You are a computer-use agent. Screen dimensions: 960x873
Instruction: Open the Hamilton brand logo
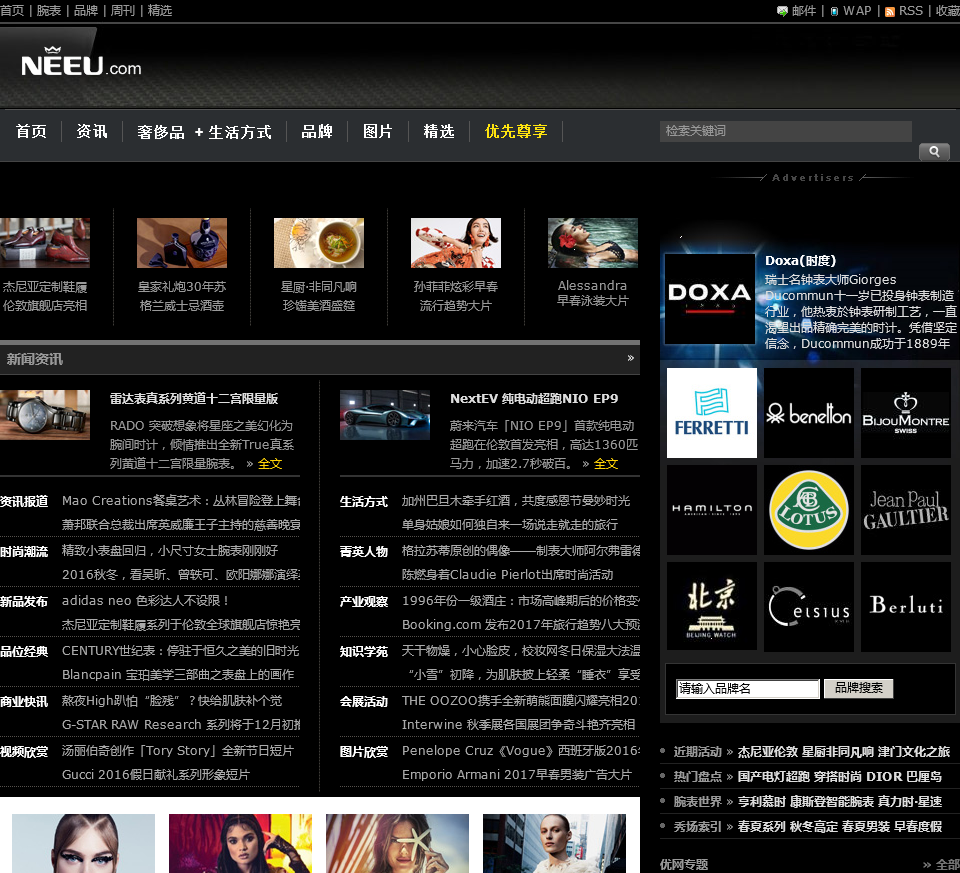point(711,509)
